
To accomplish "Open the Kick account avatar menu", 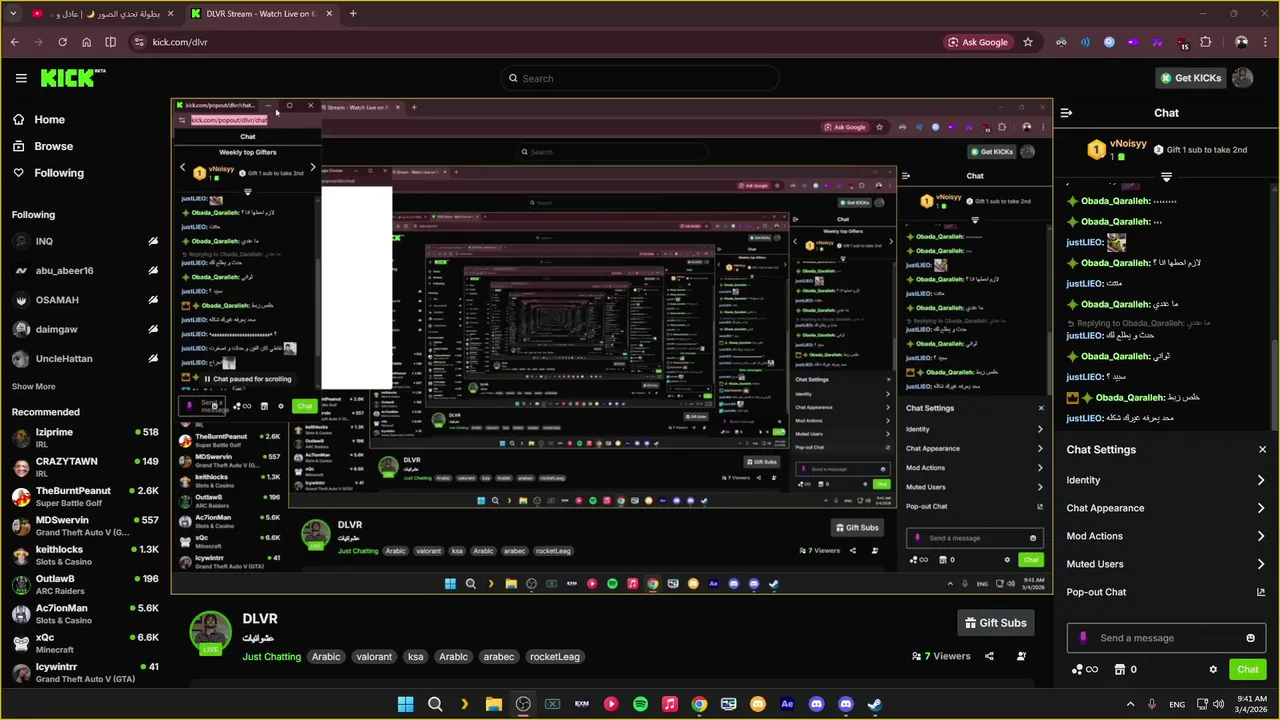I will point(1242,78).
